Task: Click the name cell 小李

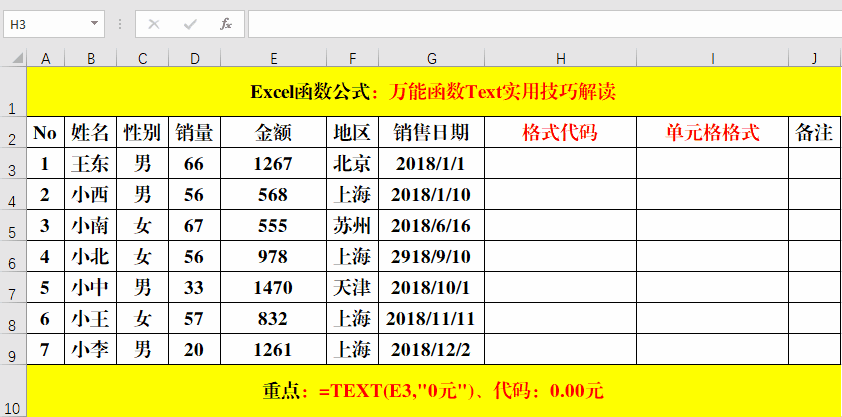Action: [91, 349]
